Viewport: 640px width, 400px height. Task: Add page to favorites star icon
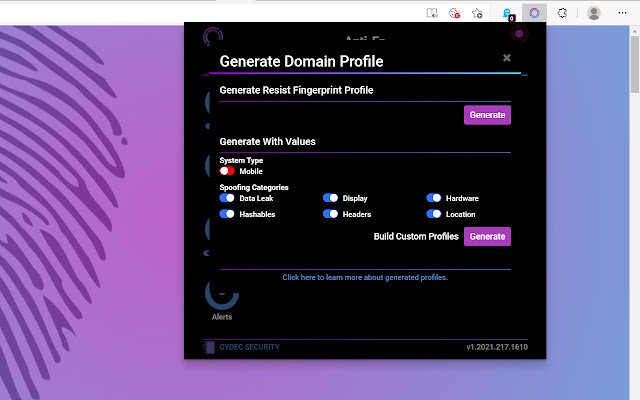(478, 13)
